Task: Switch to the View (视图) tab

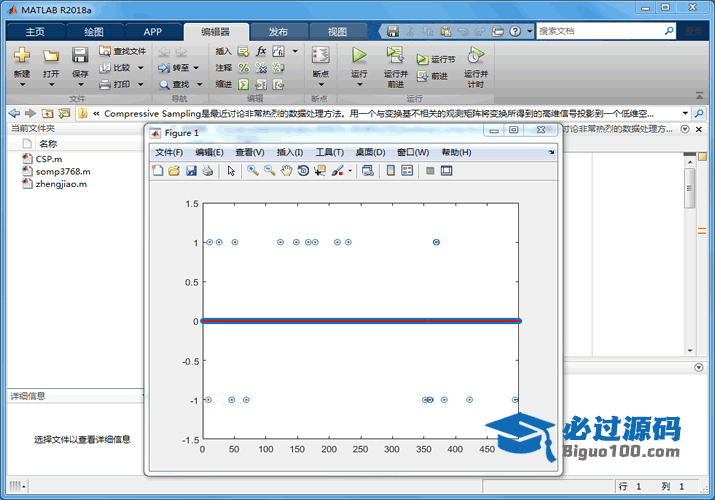Action: pyautogui.click(x=337, y=31)
